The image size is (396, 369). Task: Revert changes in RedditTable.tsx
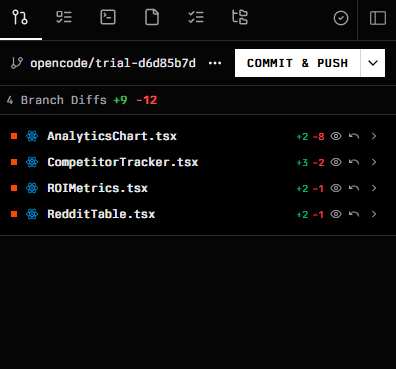(354, 214)
